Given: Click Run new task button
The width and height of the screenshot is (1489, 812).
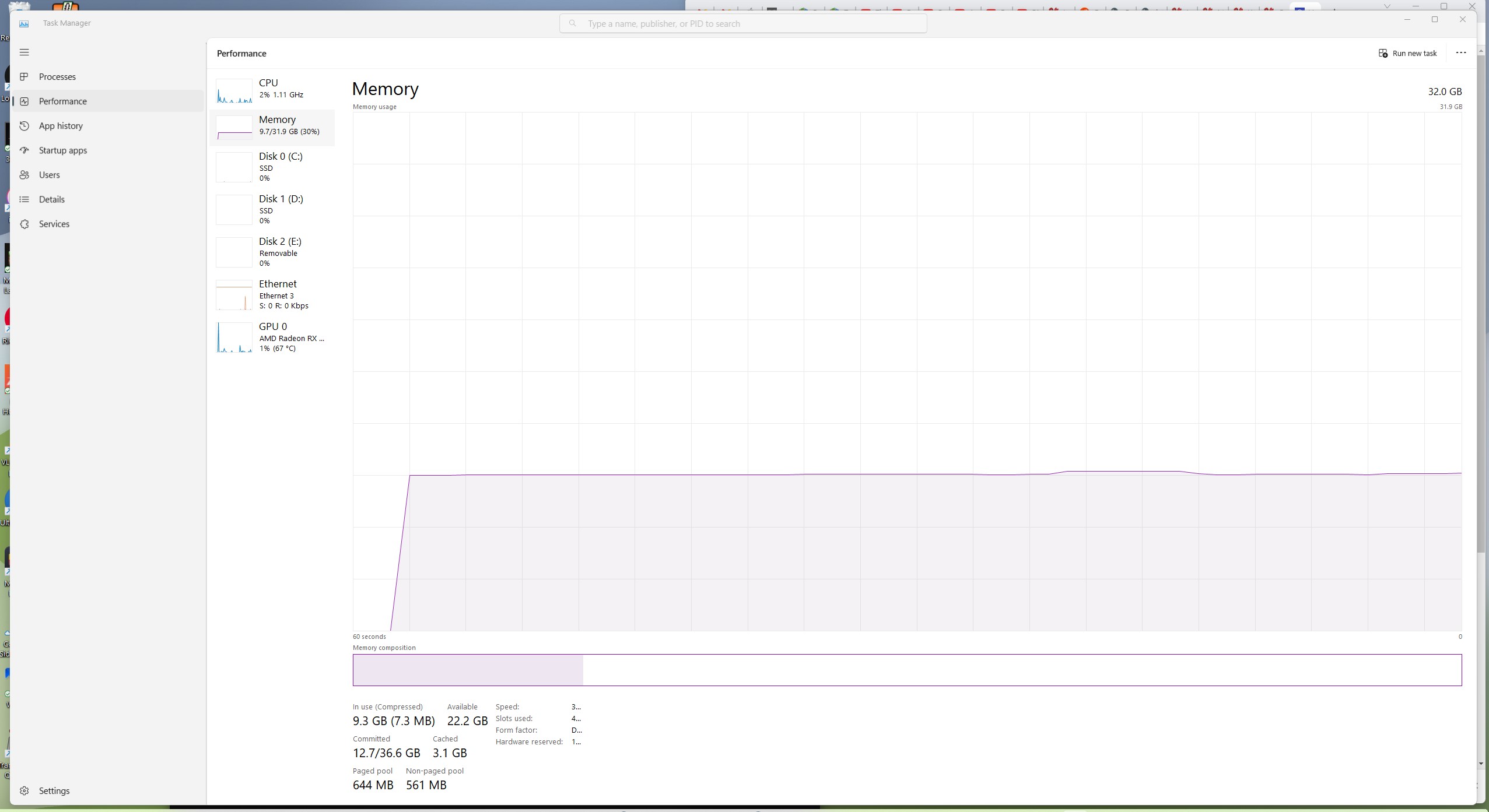Looking at the screenshot, I should (x=1407, y=54).
